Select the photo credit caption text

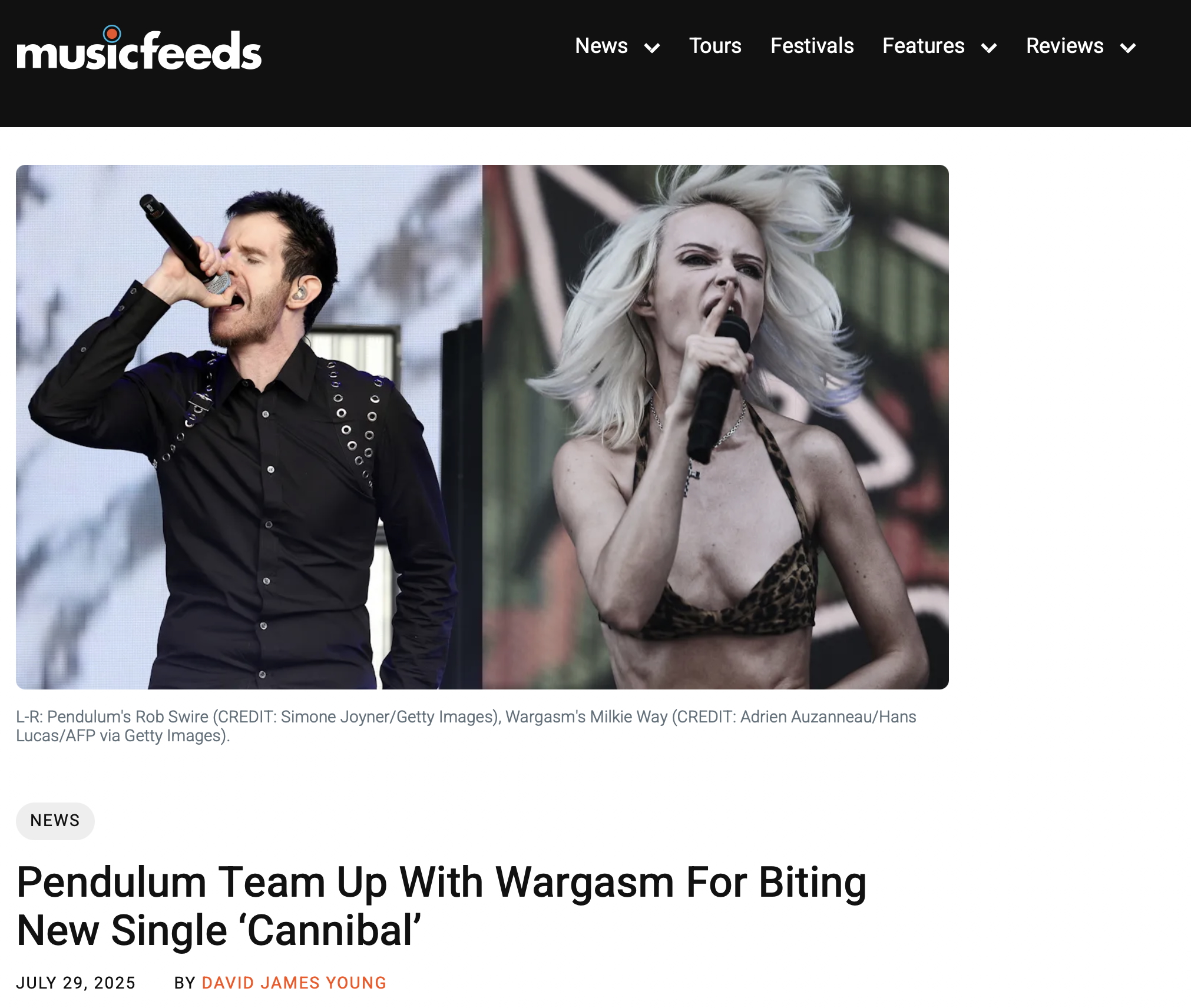pos(466,726)
